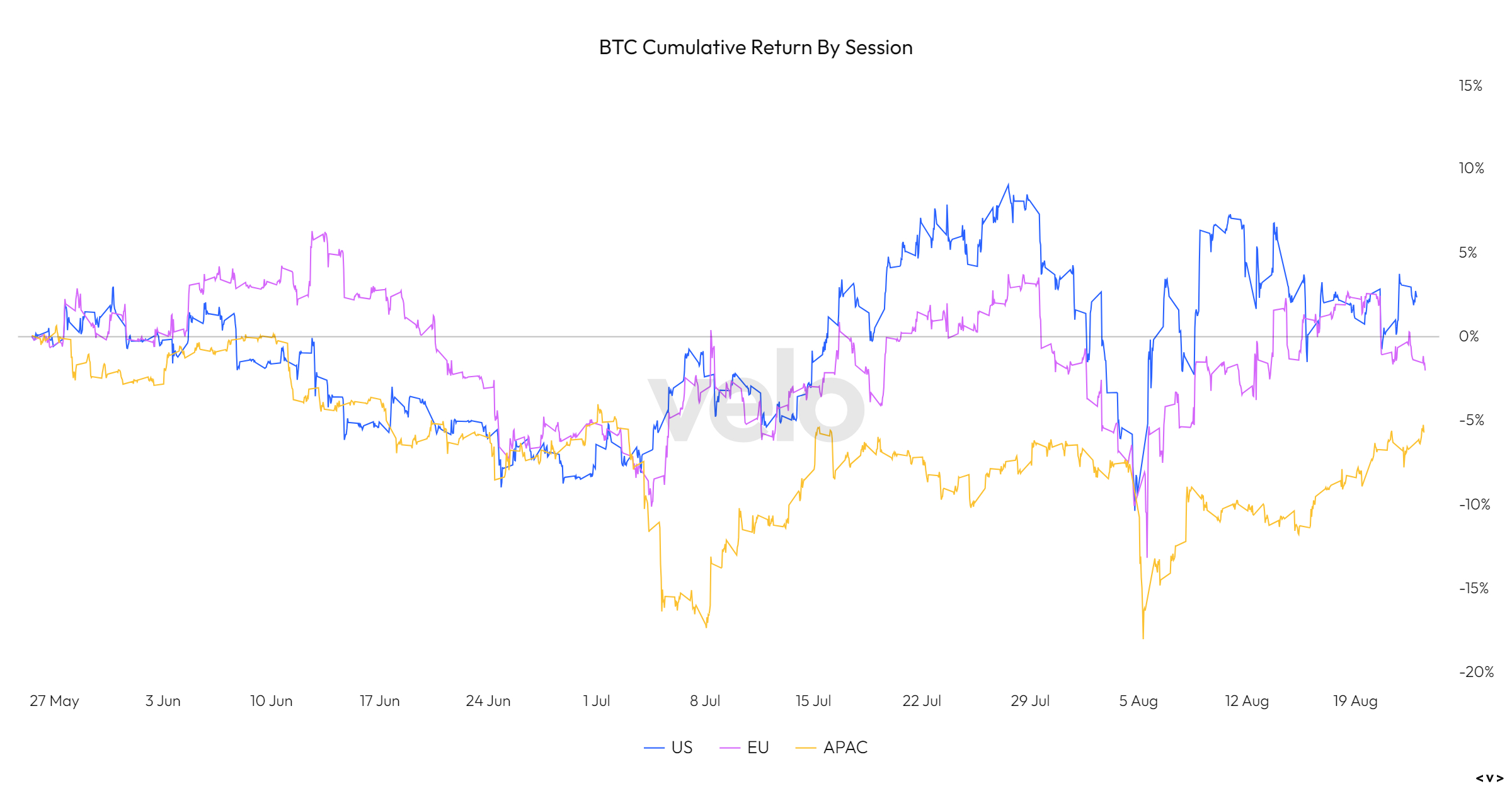The height and width of the screenshot is (791, 1512).
Task: Click the 10% y-axis tick label
Action: click(x=1471, y=168)
